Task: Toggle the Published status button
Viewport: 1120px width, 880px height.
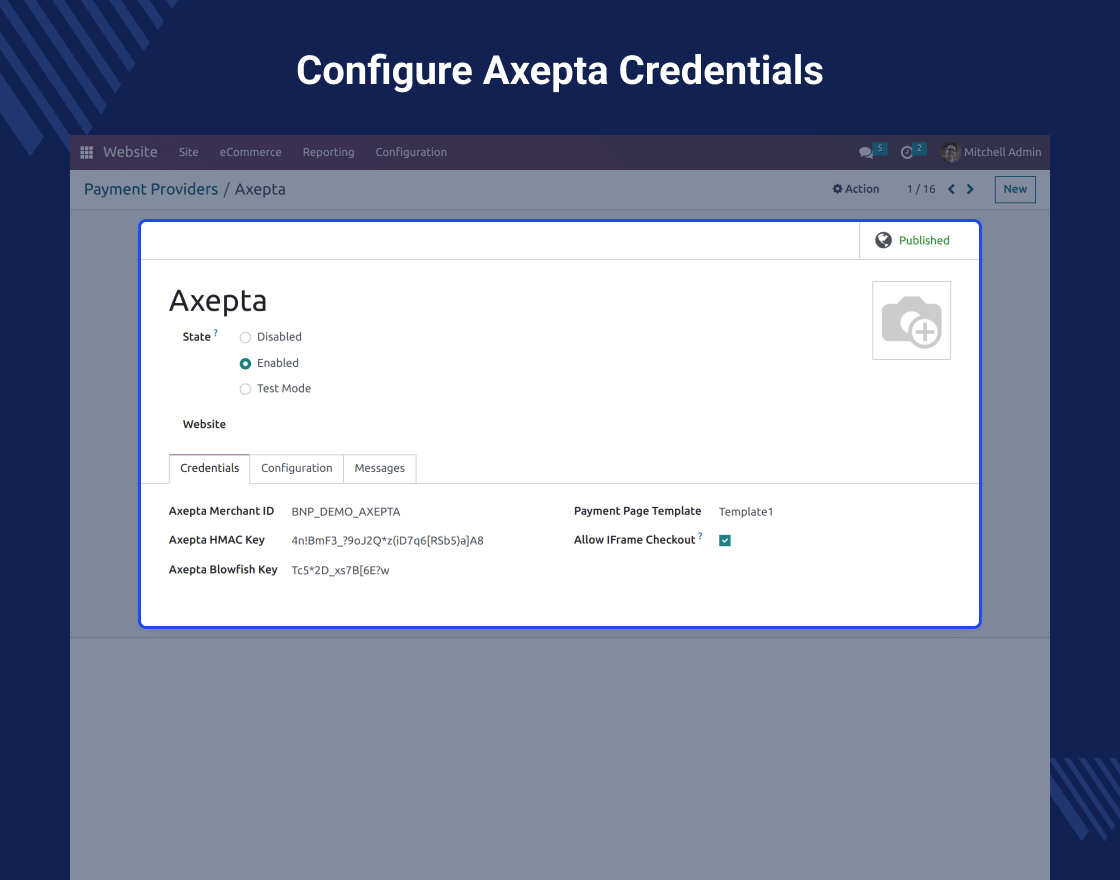Action: [x=919, y=241]
